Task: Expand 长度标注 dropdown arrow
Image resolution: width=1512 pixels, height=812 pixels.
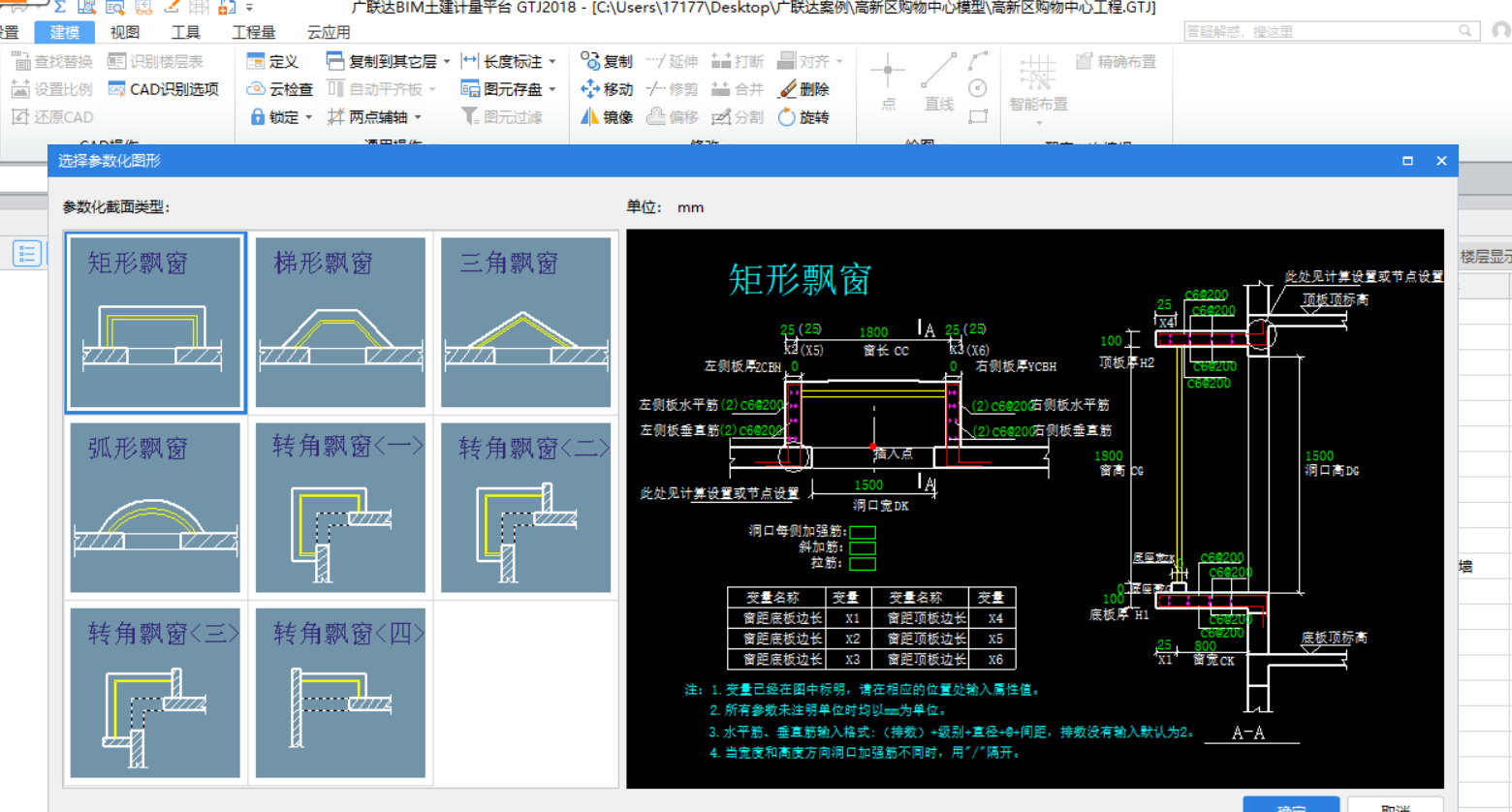Action: (552, 61)
